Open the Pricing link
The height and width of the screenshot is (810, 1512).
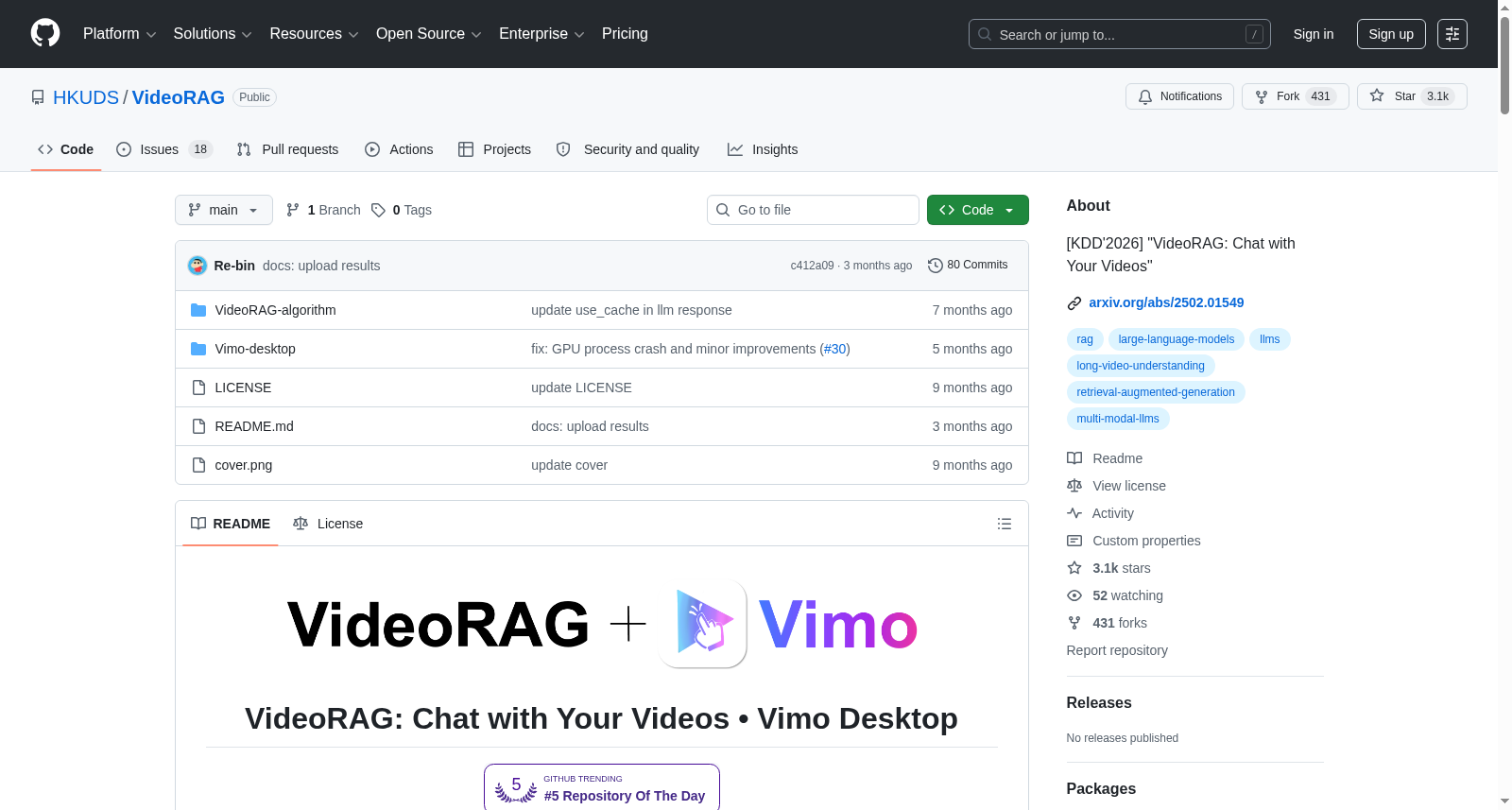(625, 34)
